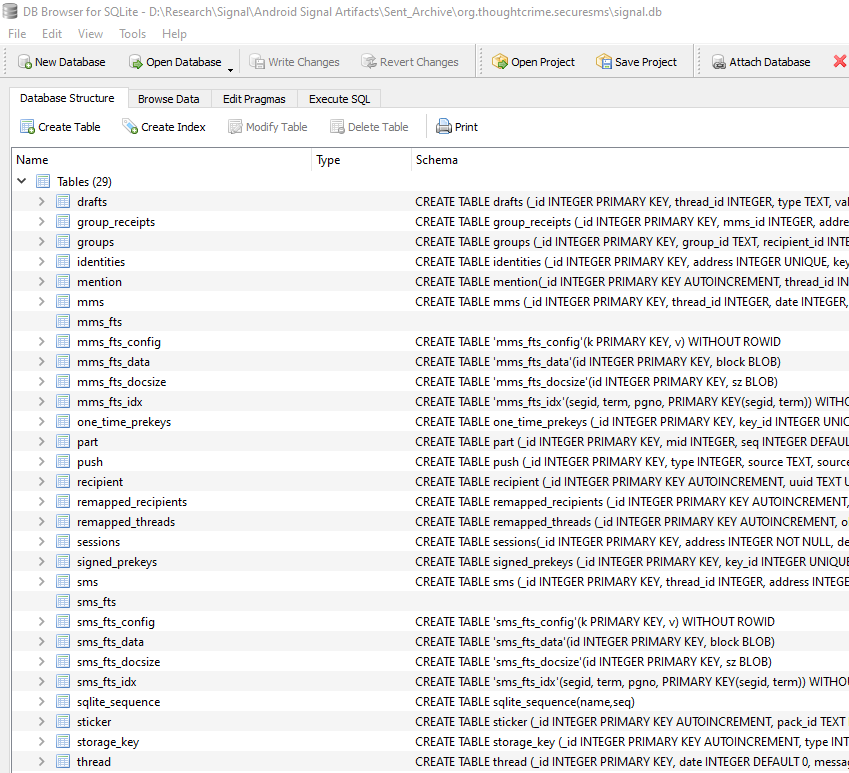The height and width of the screenshot is (773, 849).
Task: Select the one_time_prekeys table name
Action: coord(124,422)
